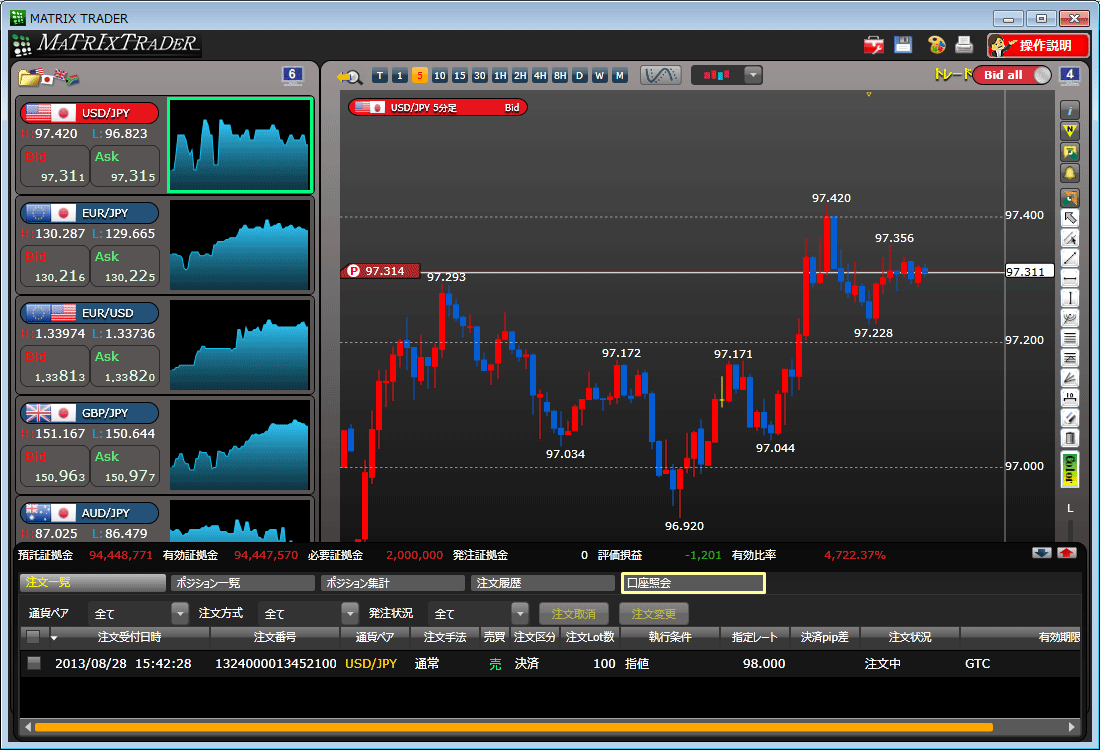Click the GBP/JPY Bid price 150.963
This screenshot has height=750, width=1100.
click(55, 467)
